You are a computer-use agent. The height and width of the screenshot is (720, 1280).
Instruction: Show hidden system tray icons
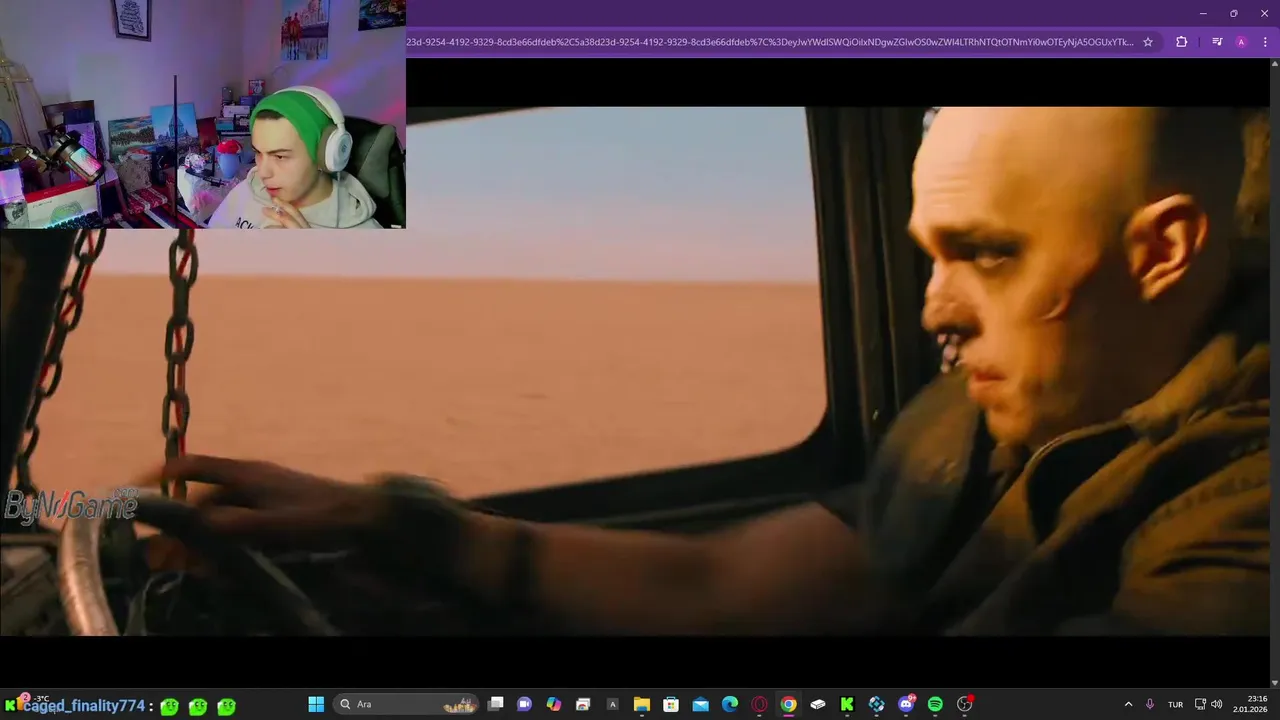point(1128,704)
